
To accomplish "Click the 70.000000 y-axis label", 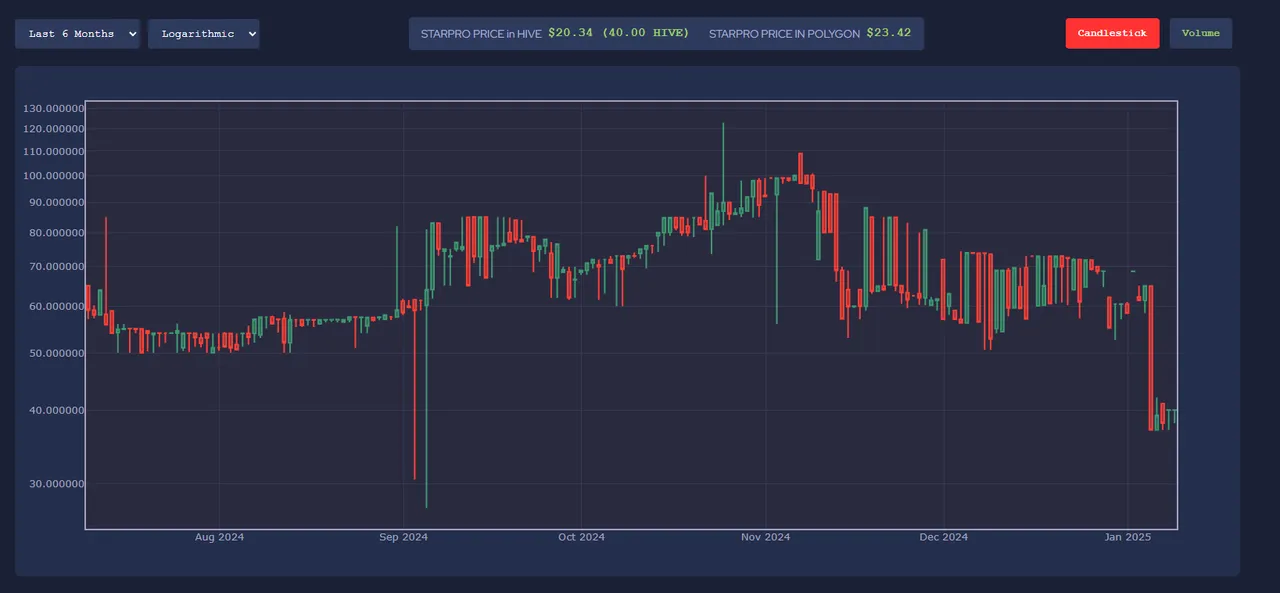I will tap(55, 267).
